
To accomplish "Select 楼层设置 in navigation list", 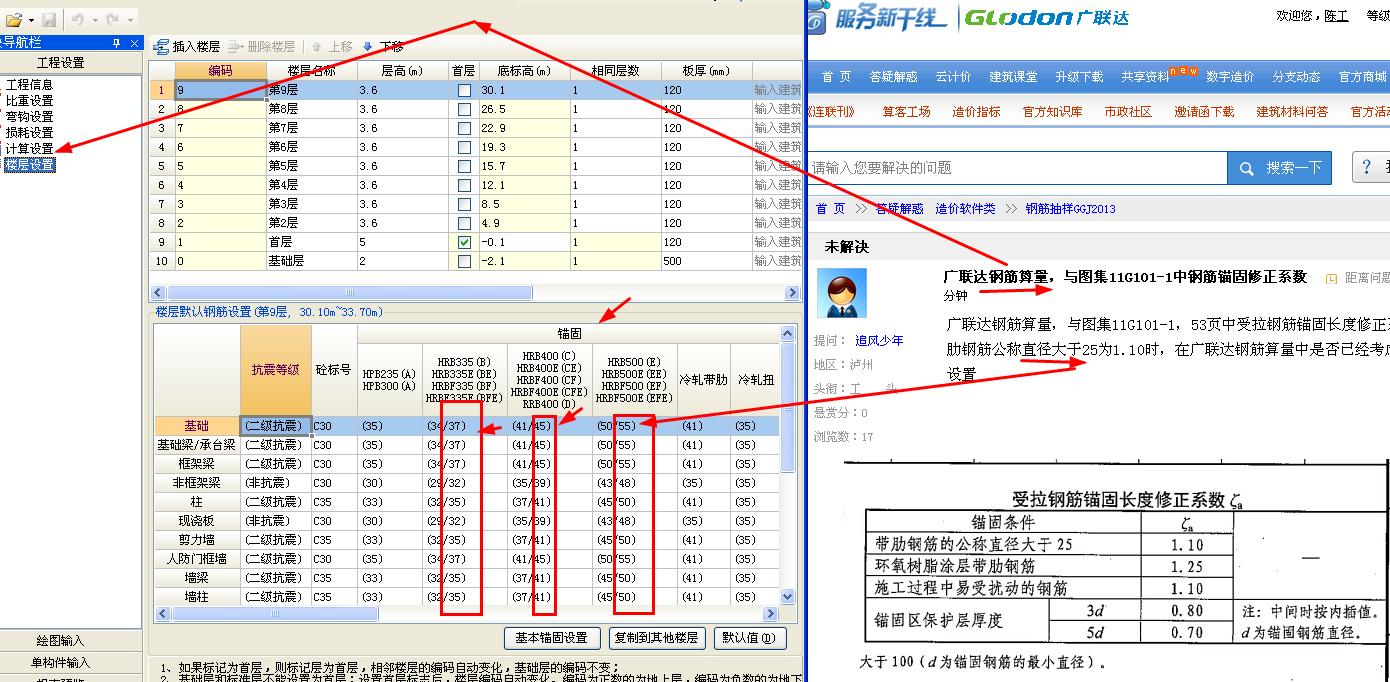I will click(x=30, y=165).
